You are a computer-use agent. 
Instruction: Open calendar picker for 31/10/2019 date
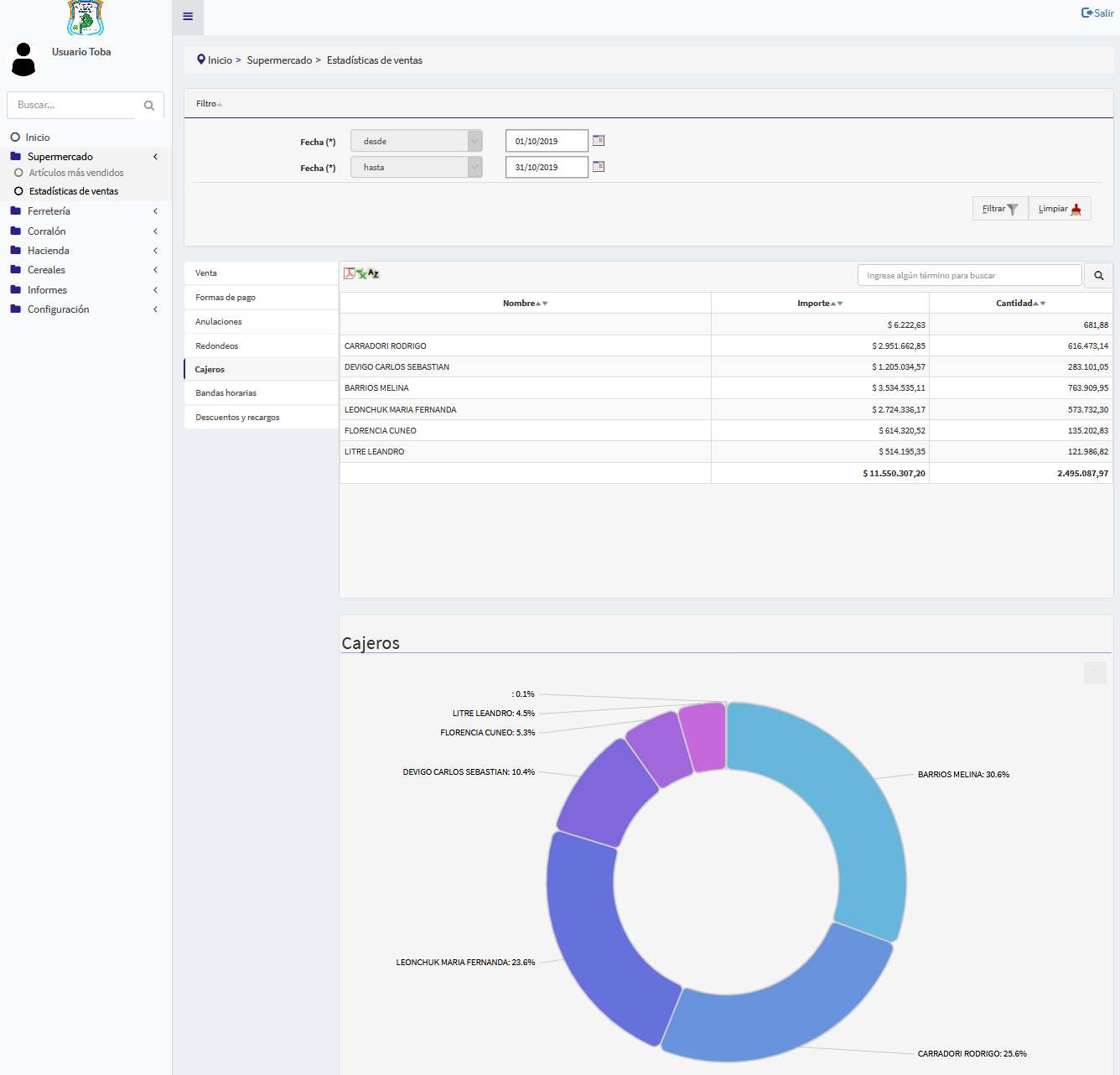[599, 167]
